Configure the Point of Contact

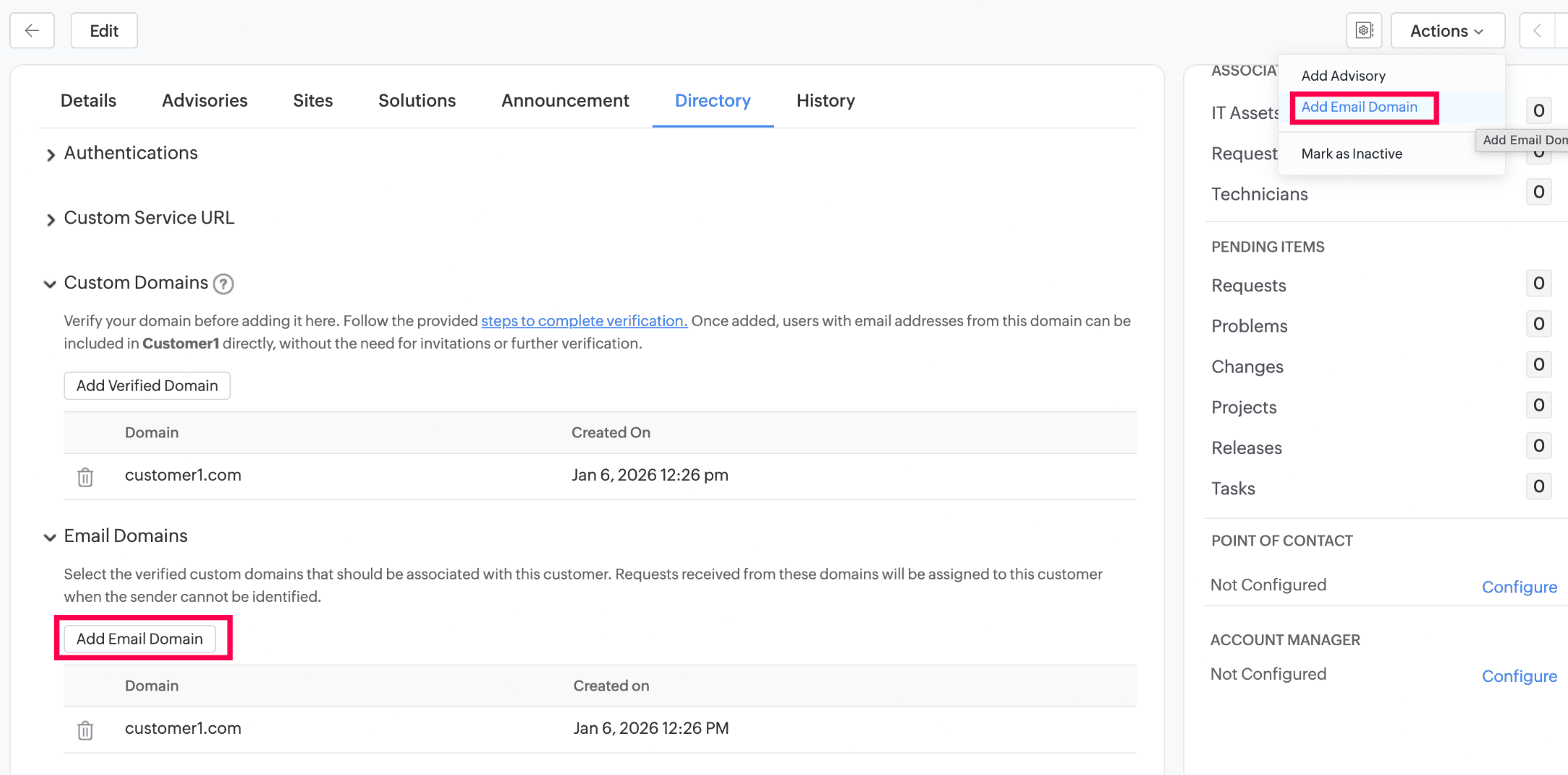[1519, 587]
